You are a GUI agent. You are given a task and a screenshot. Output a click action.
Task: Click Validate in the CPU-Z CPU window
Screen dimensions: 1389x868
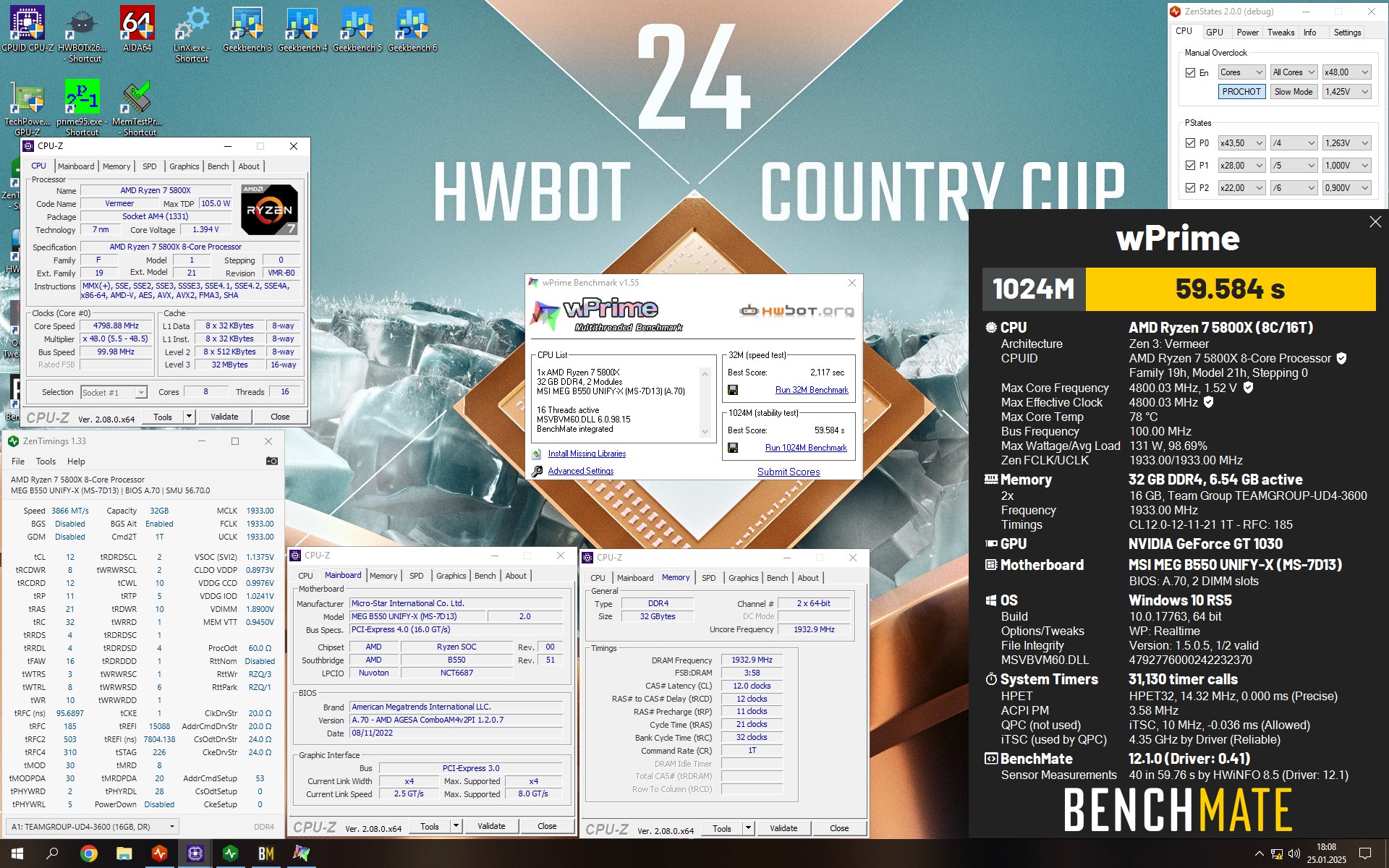tap(224, 417)
